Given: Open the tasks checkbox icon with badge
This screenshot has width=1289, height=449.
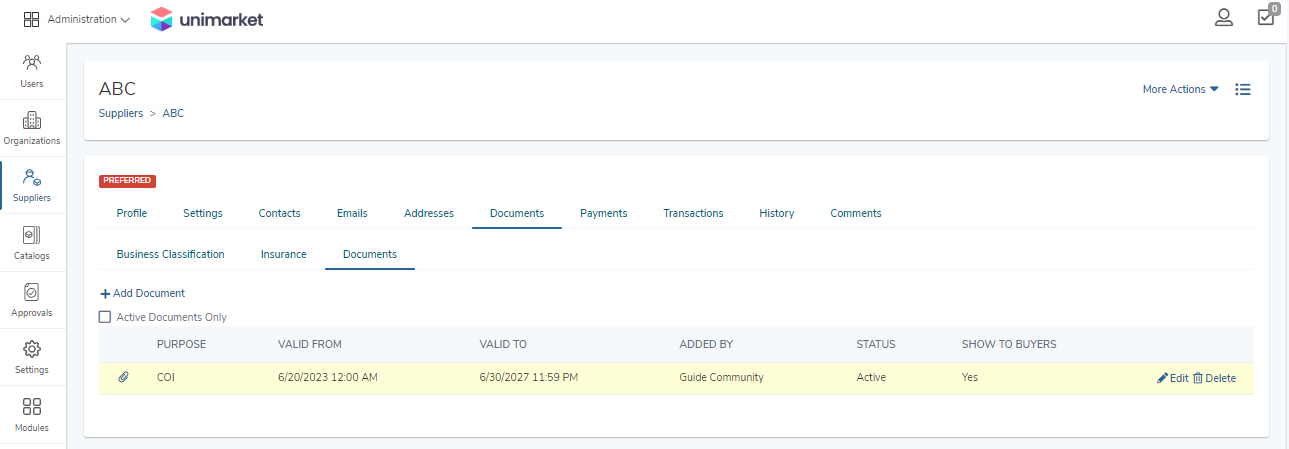Looking at the screenshot, I should [x=1267, y=16].
